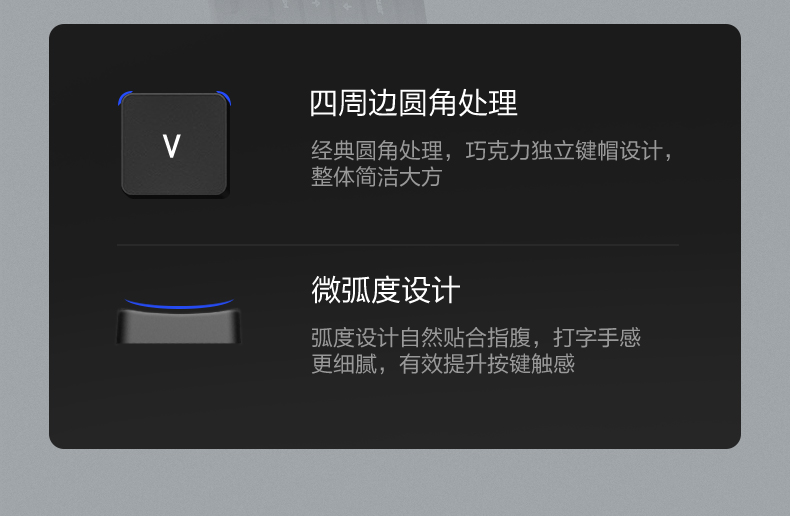The image size is (790, 516).
Task: Select the 微弧度设计 heading
Action: pos(385,290)
